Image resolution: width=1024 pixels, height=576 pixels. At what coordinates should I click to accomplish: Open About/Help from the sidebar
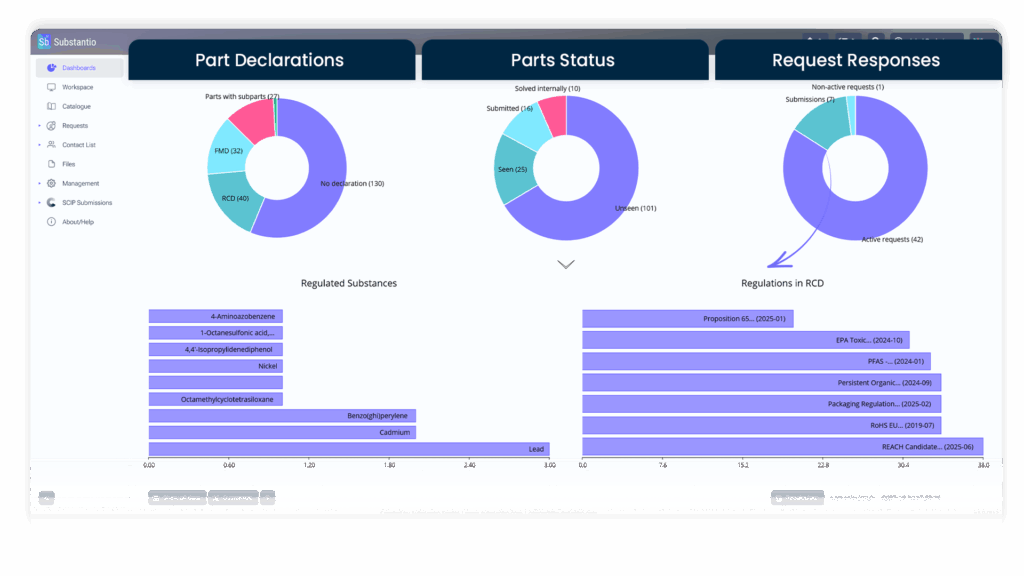coord(51,221)
